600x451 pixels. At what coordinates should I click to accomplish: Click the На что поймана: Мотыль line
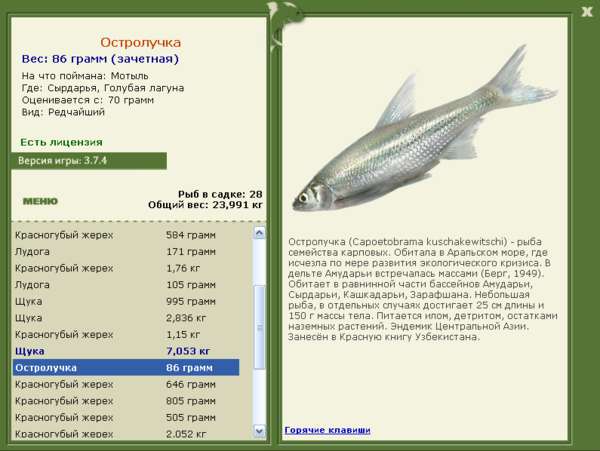click(x=85, y=76)
